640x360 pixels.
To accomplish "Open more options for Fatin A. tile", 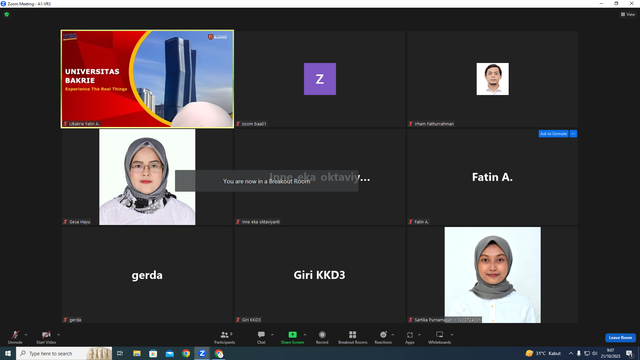I will [573, 133].
